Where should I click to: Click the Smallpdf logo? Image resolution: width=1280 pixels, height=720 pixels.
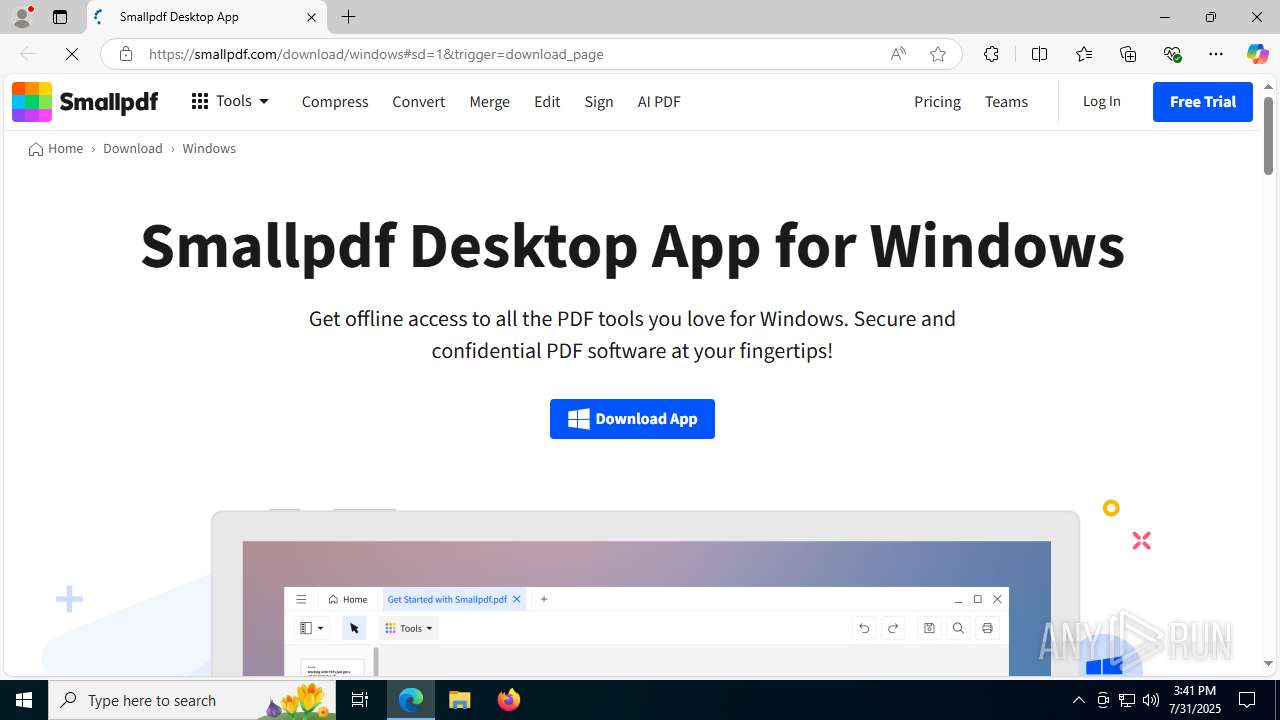point(85,101)
